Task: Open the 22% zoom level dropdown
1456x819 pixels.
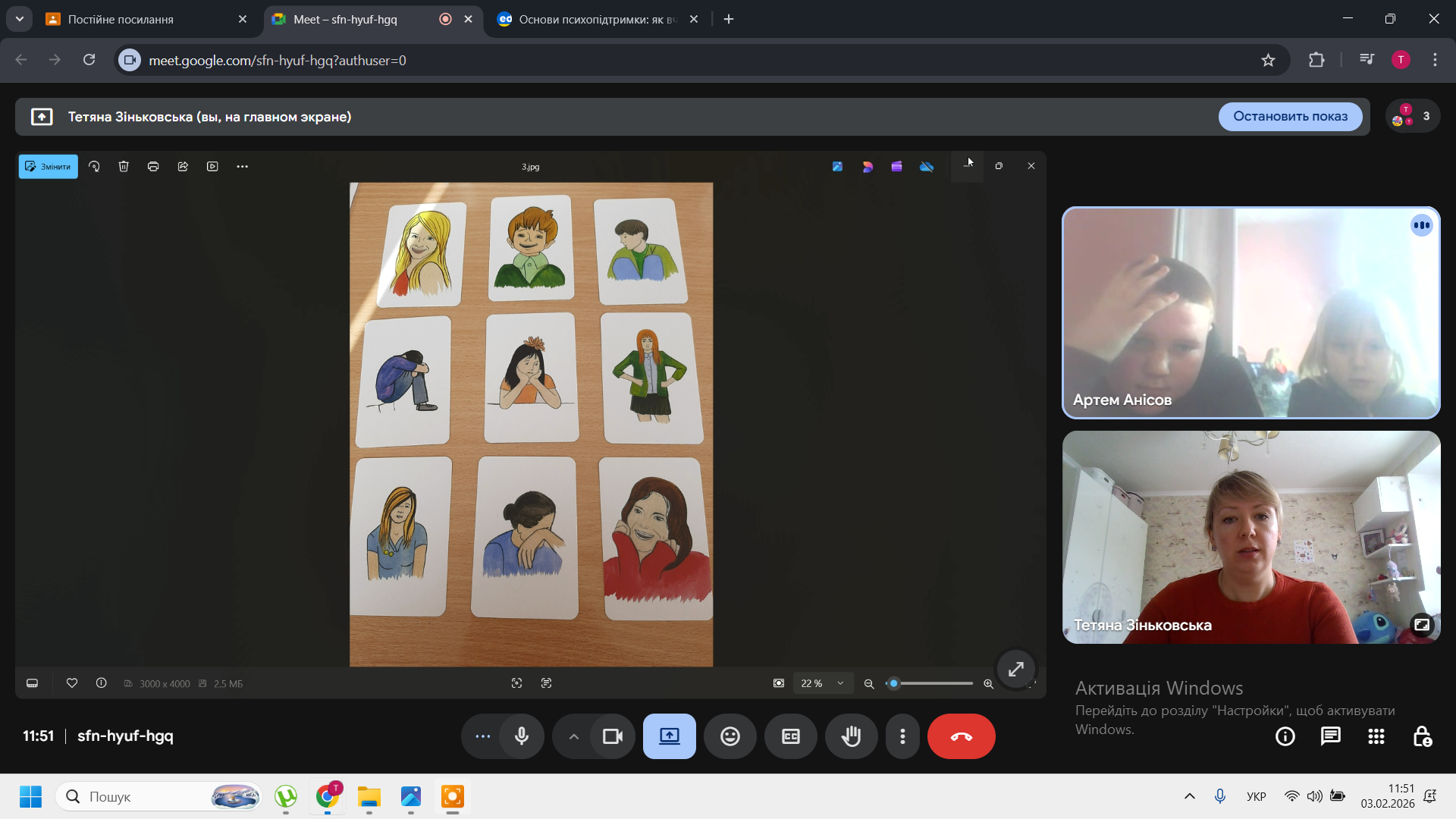Action: 823,683
